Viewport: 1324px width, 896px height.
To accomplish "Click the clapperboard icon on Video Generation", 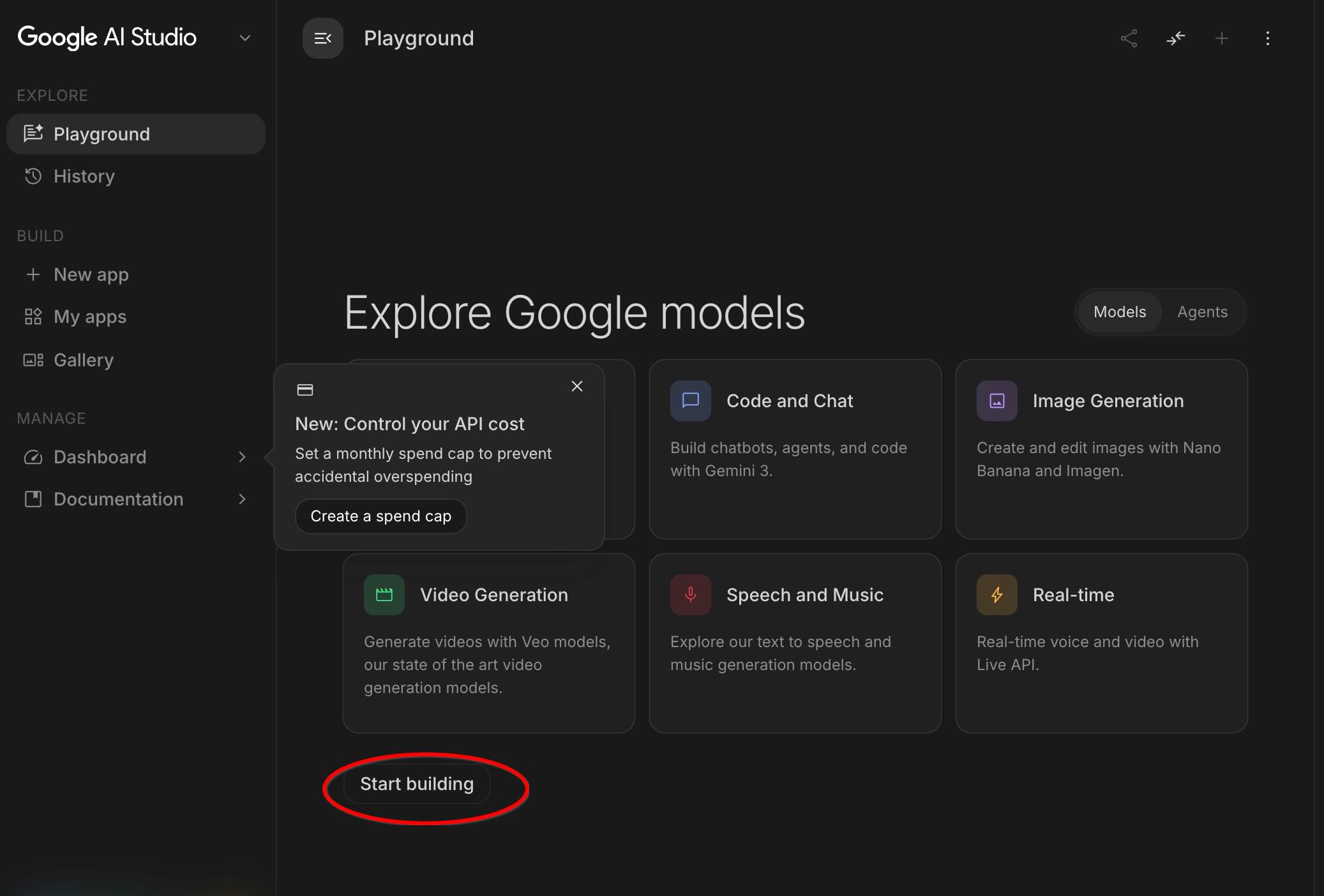I will coord(384,595).
